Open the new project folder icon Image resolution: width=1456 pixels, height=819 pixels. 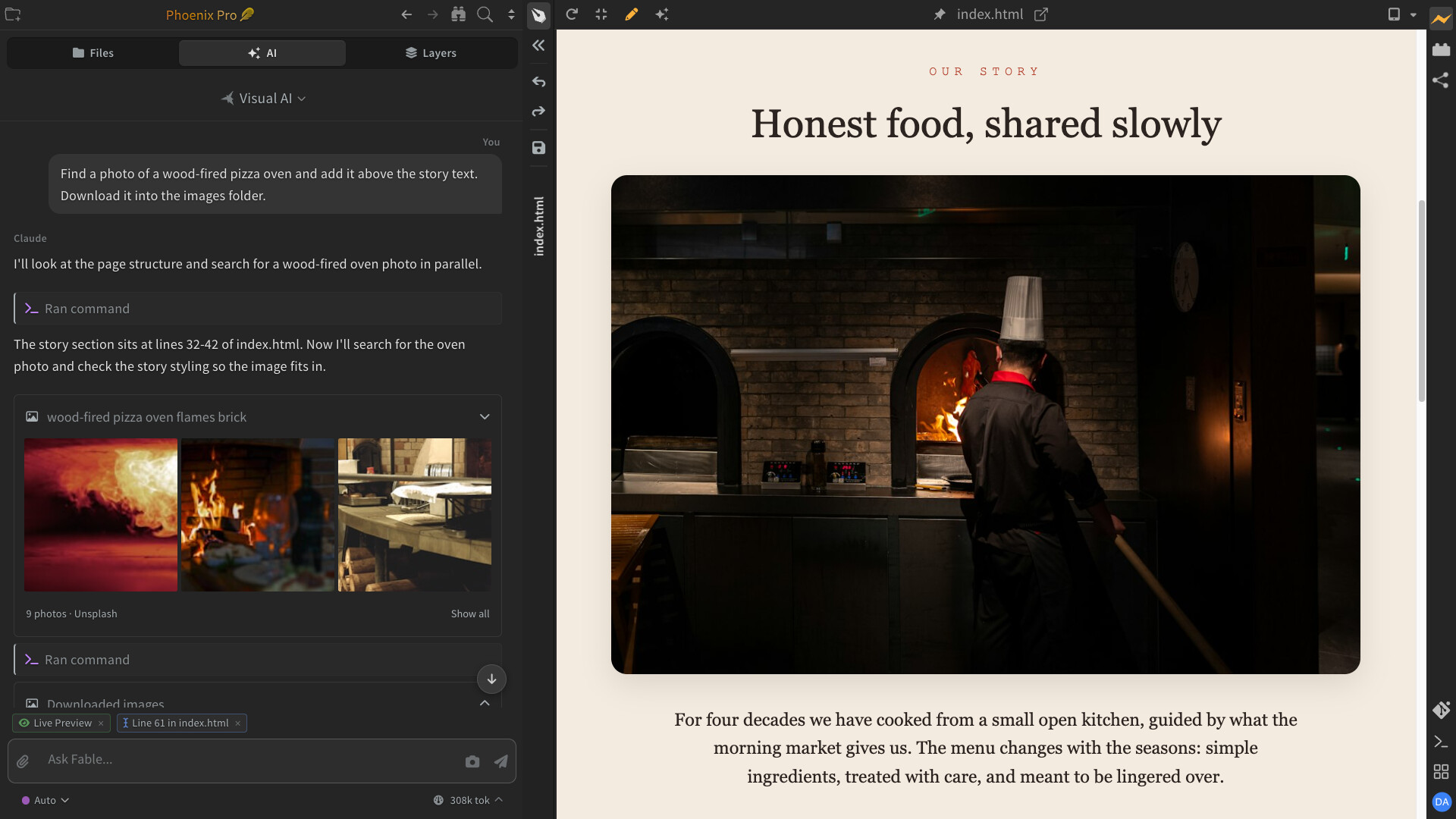(x=13, y=14)
